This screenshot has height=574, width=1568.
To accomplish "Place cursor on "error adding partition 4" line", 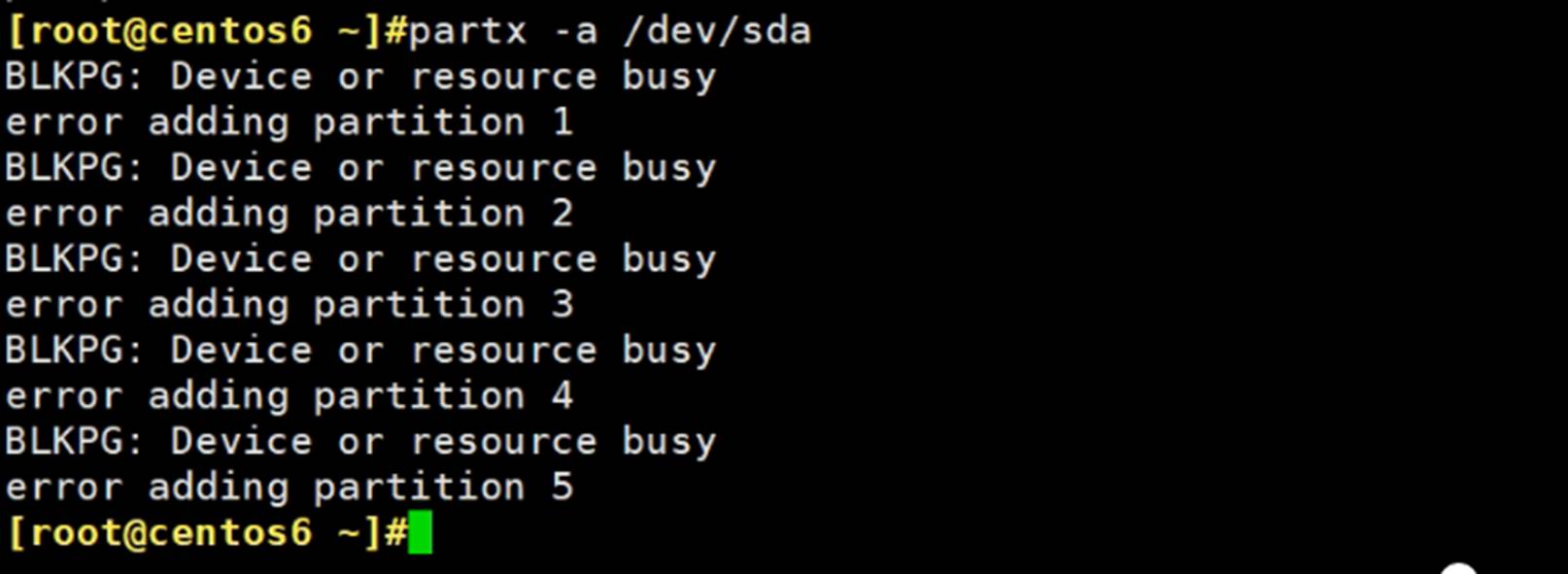I will coord(289,397).
